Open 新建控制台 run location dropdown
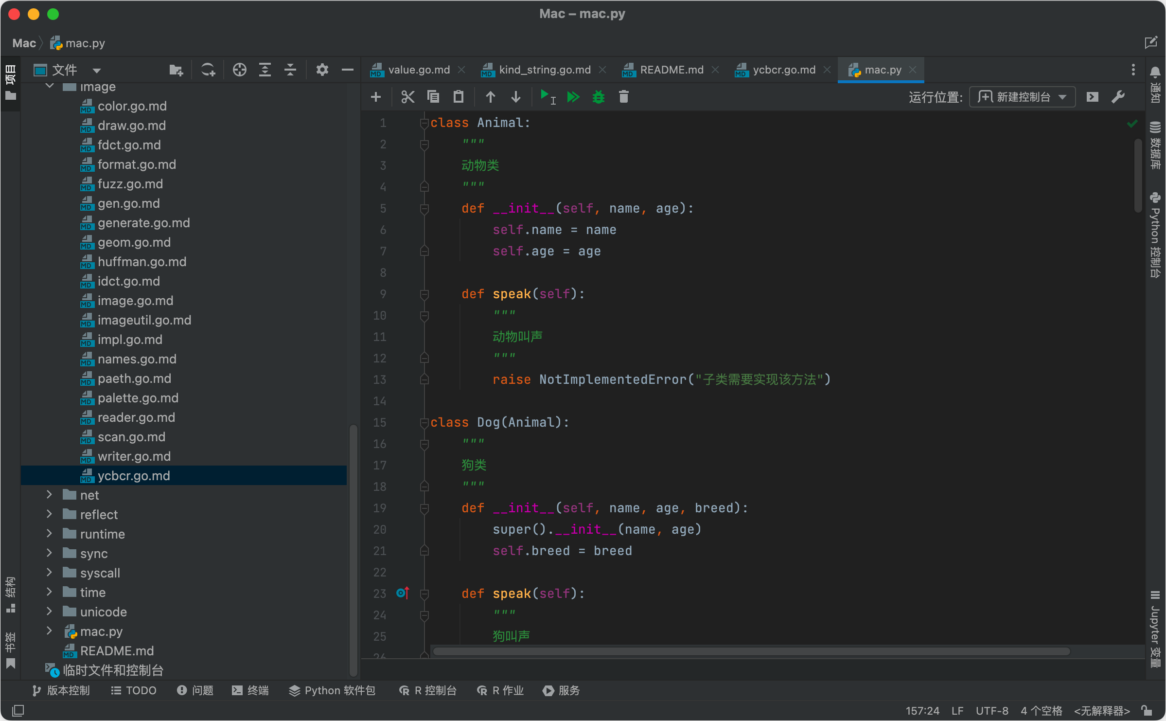 (1022, 97)
